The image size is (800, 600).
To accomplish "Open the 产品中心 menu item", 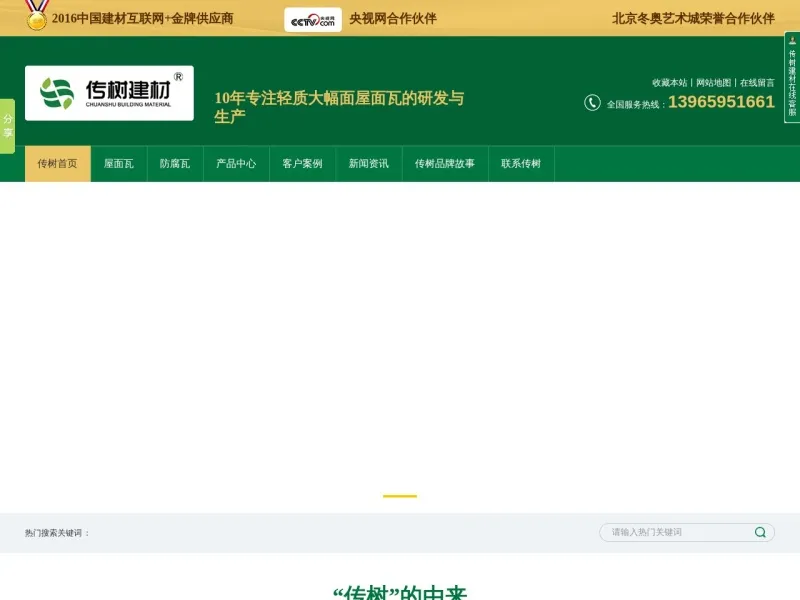I will [236, 164].
